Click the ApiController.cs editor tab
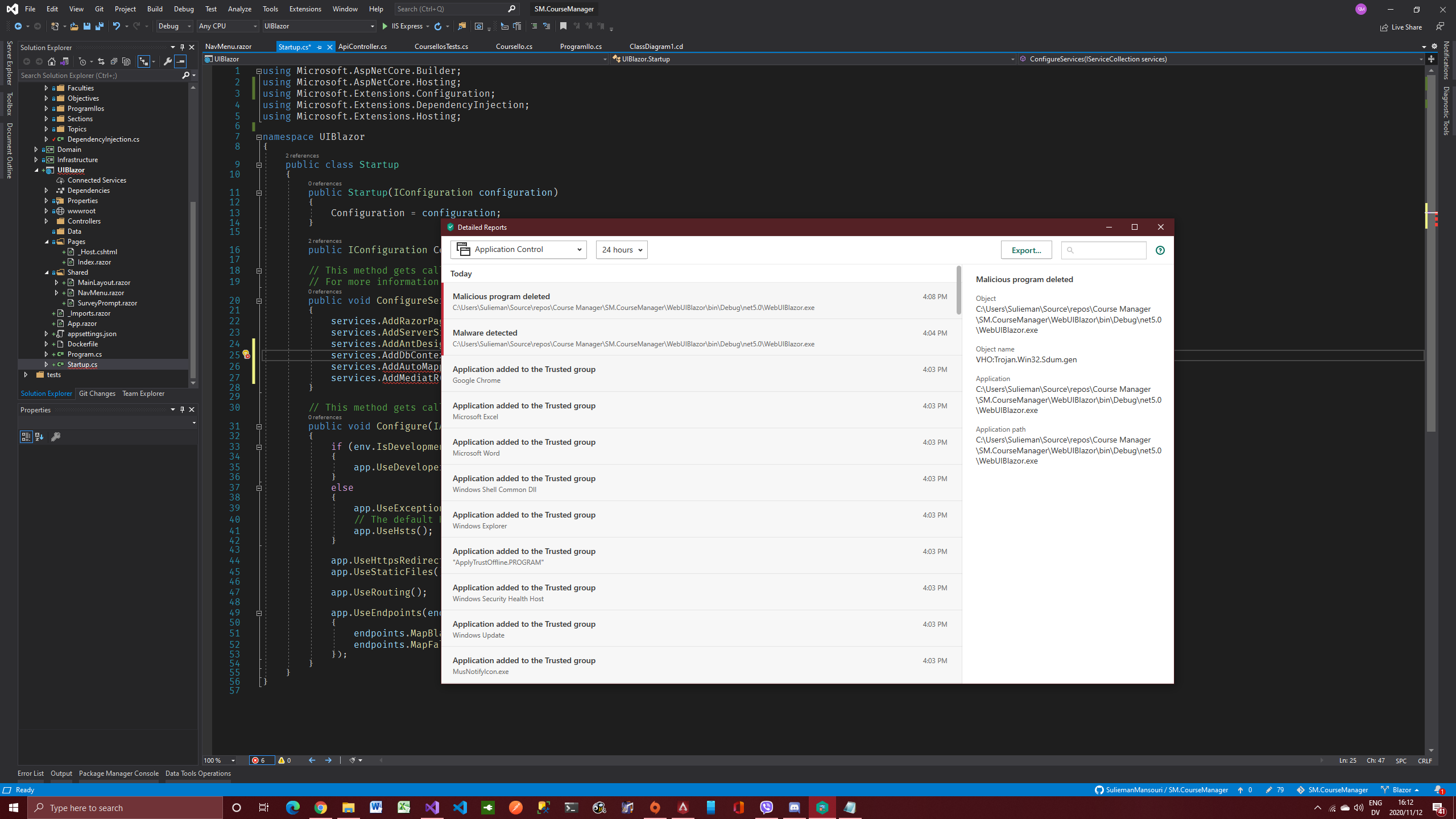The height and width of the screenshot is (819, 1456). (x=362, y=46)
